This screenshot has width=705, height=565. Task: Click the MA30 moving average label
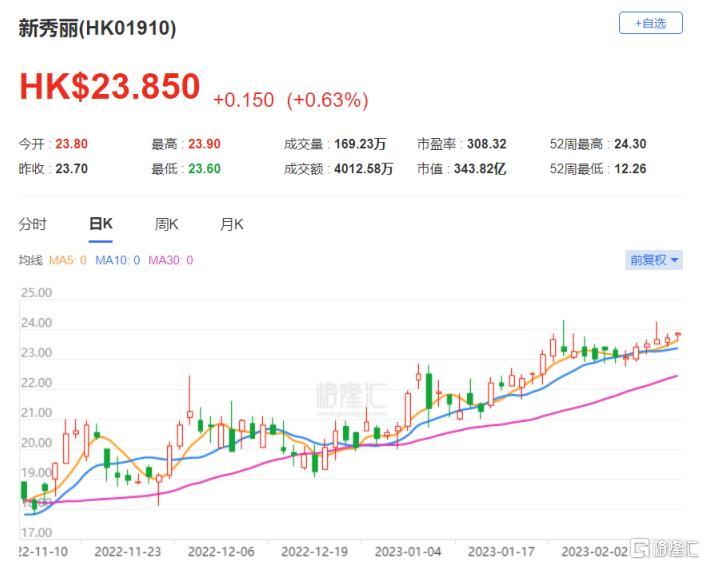[x=170, y=260]
